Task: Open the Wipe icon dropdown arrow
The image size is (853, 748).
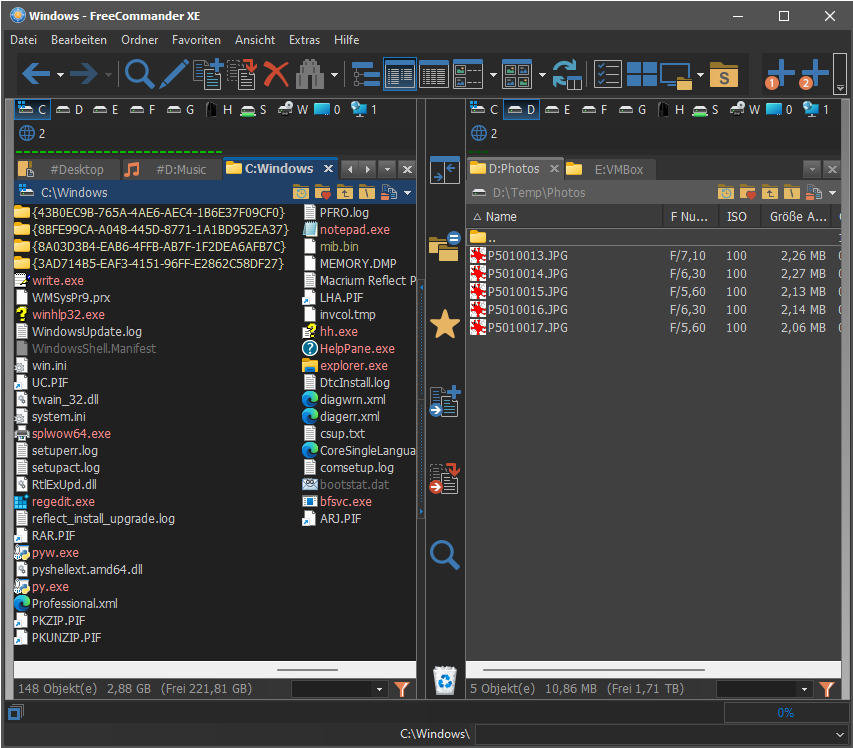Action: click(x=335, y=75)
